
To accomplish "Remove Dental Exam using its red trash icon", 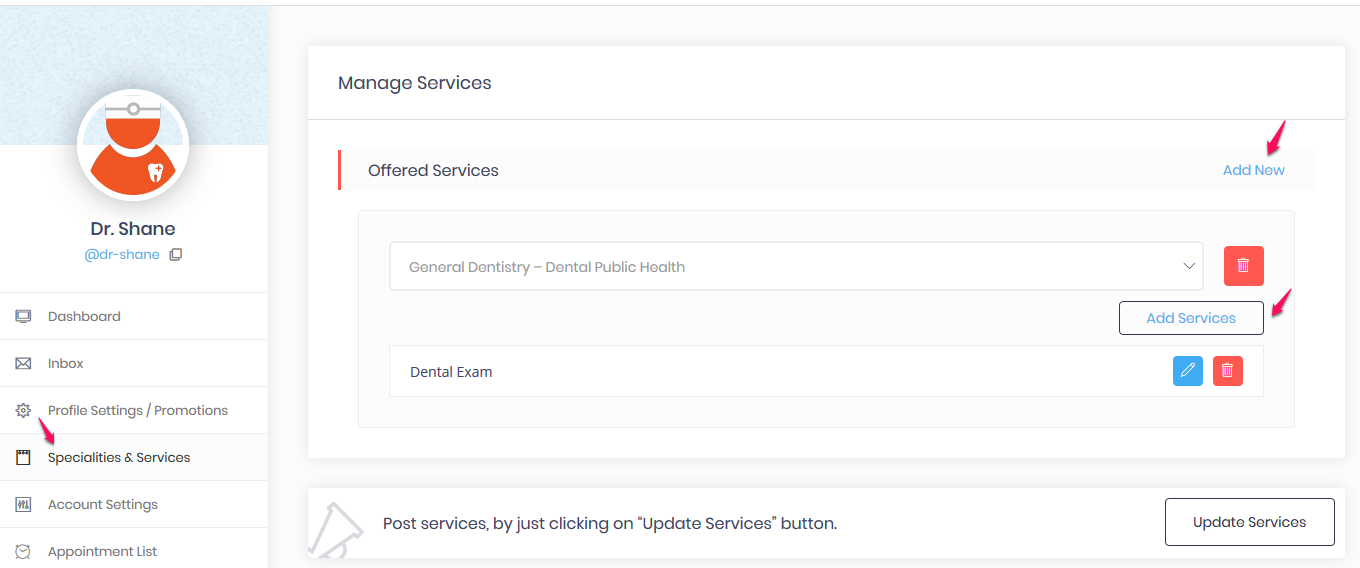I will point(1228,371).
